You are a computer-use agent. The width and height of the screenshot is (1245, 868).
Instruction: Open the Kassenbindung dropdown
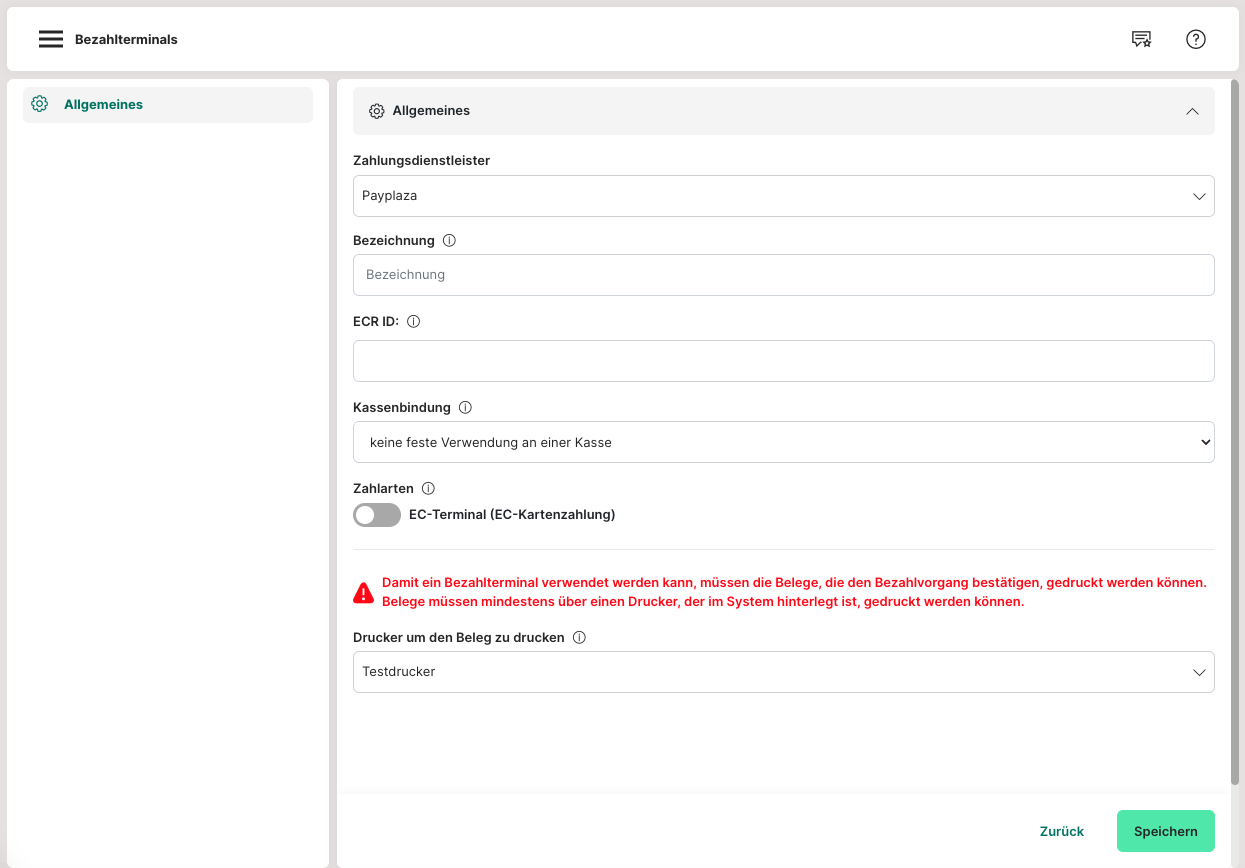click(783, 442)
